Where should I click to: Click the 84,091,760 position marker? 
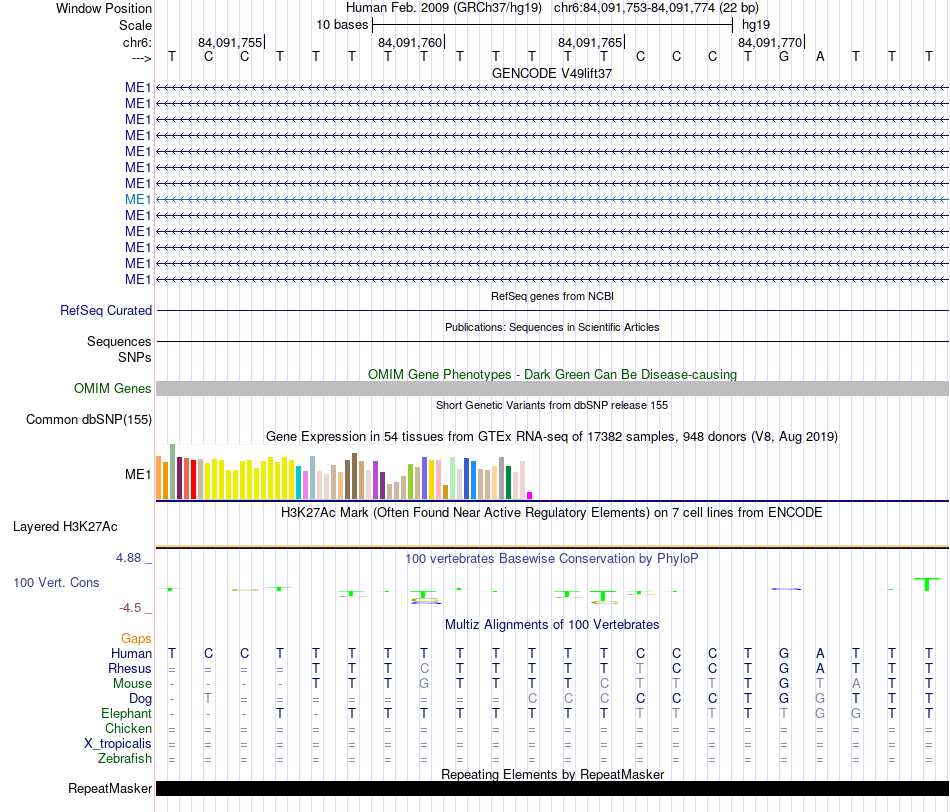point(411,42)
